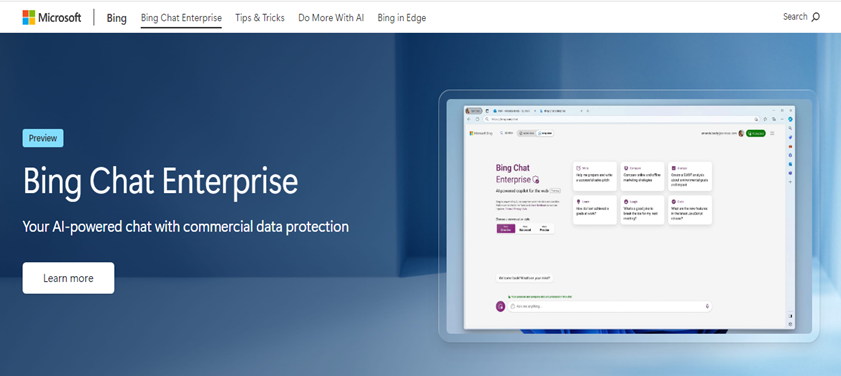Click the profile avatar beside Protected badge

pos(741,133)
